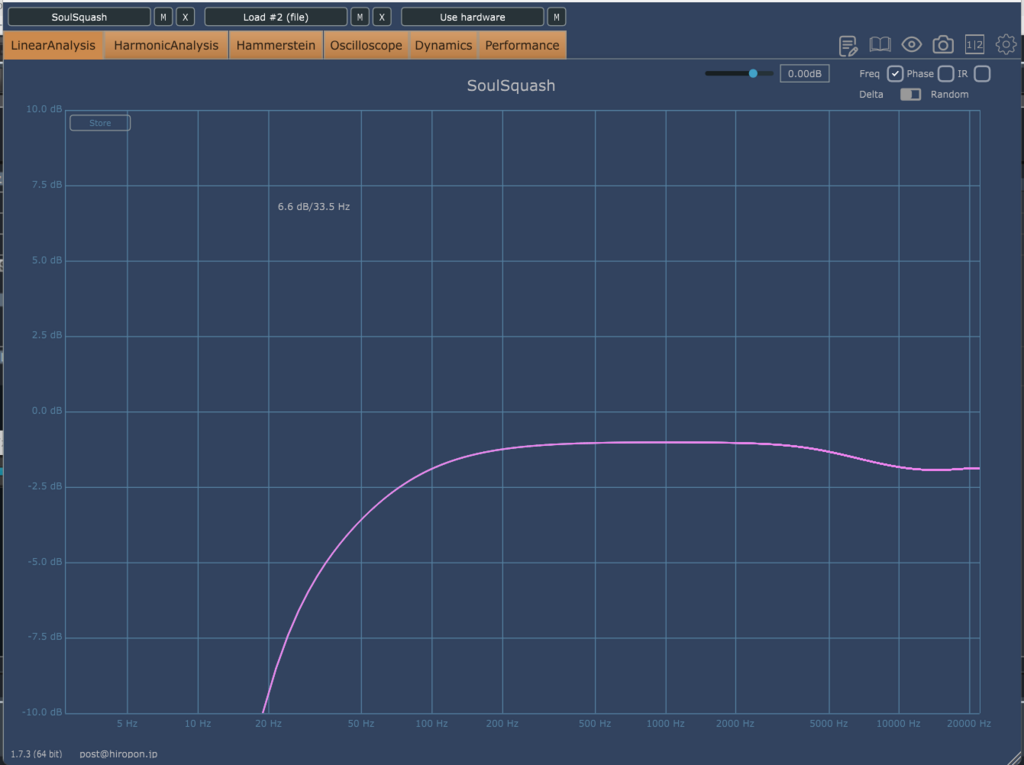Viewport: 1024px width, 765px height.
Task: Toggle the Delta/Random switch
Action: coord(910,95)
